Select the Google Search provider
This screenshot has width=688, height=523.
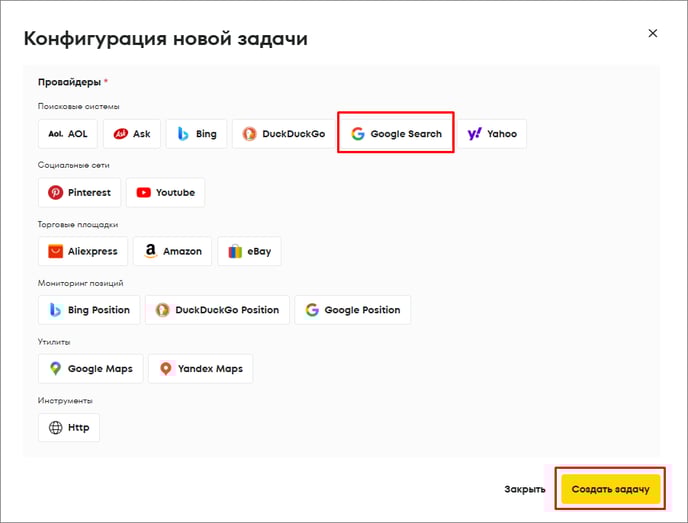click(x=396, y=134)
